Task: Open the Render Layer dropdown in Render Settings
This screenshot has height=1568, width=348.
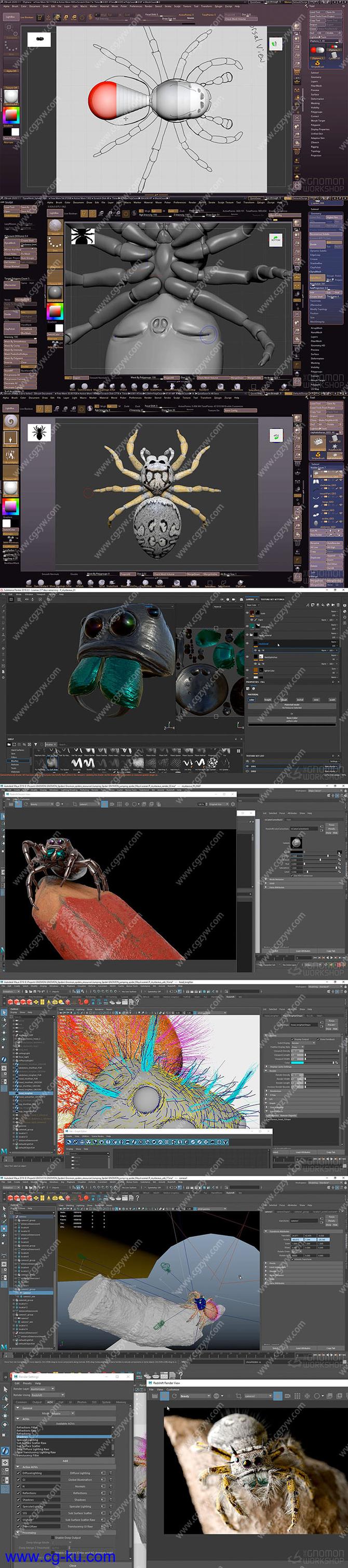Action: (x=43, y=1389)
